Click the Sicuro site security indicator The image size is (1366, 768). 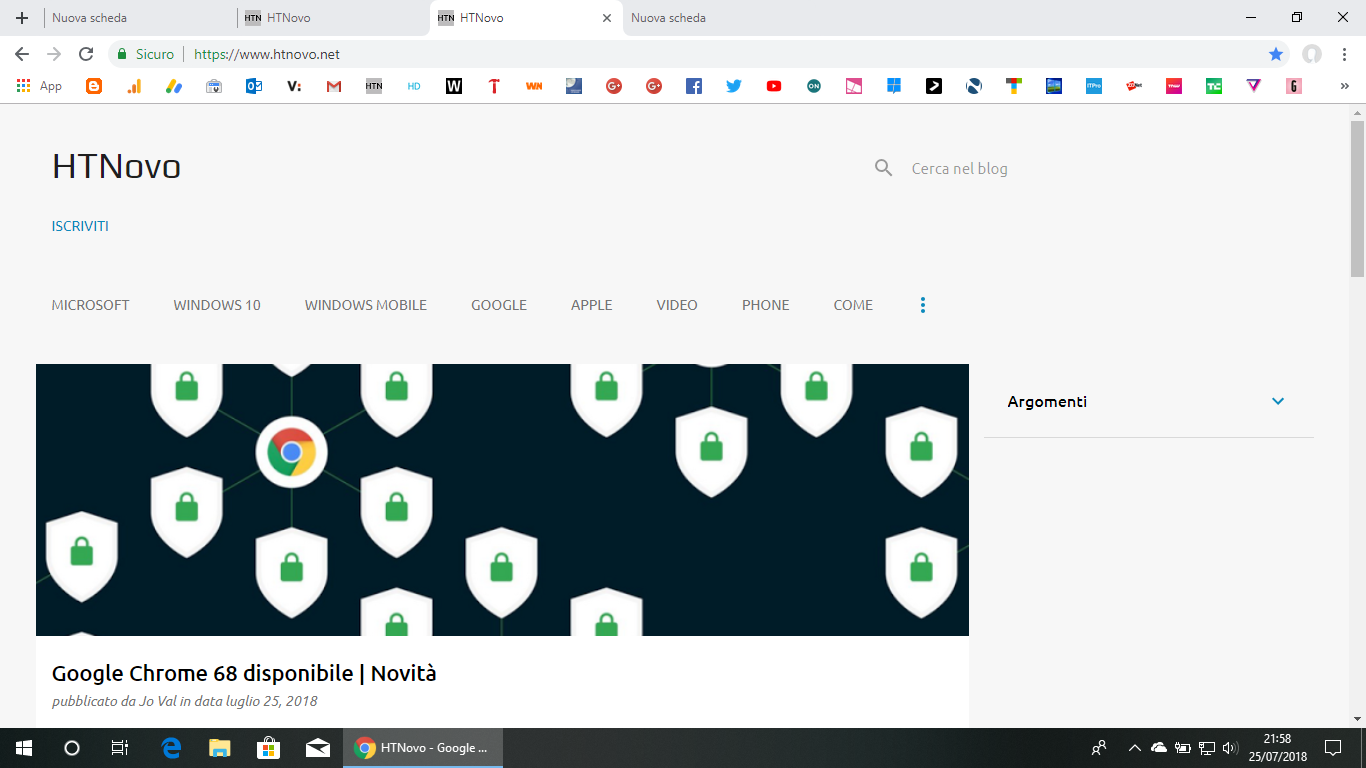146,54
